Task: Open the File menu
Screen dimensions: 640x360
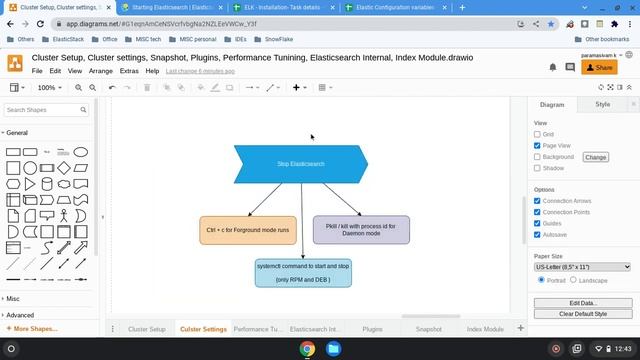Action: [x=37, y=71]
